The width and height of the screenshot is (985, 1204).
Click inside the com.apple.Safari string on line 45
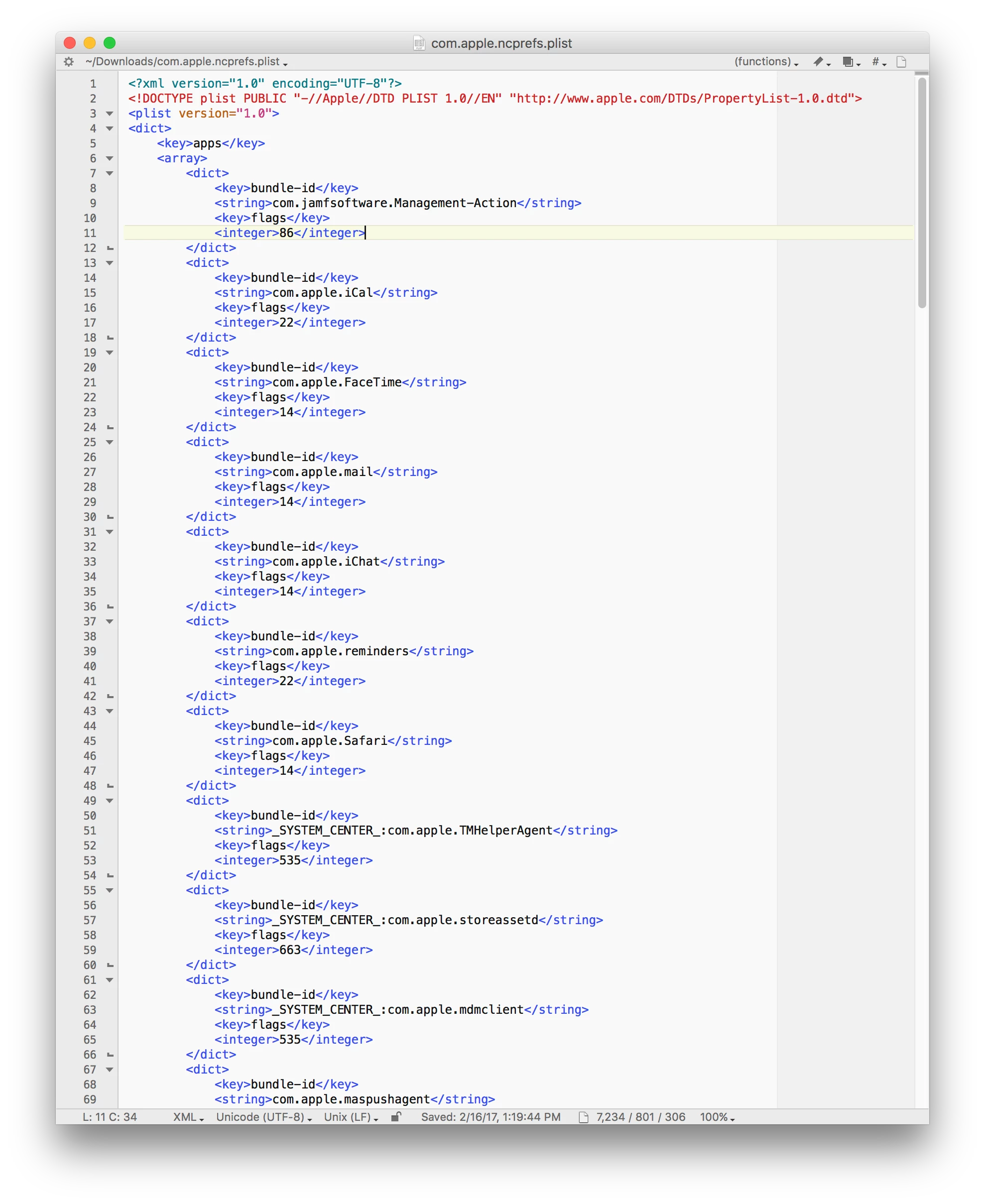point(329,740)
